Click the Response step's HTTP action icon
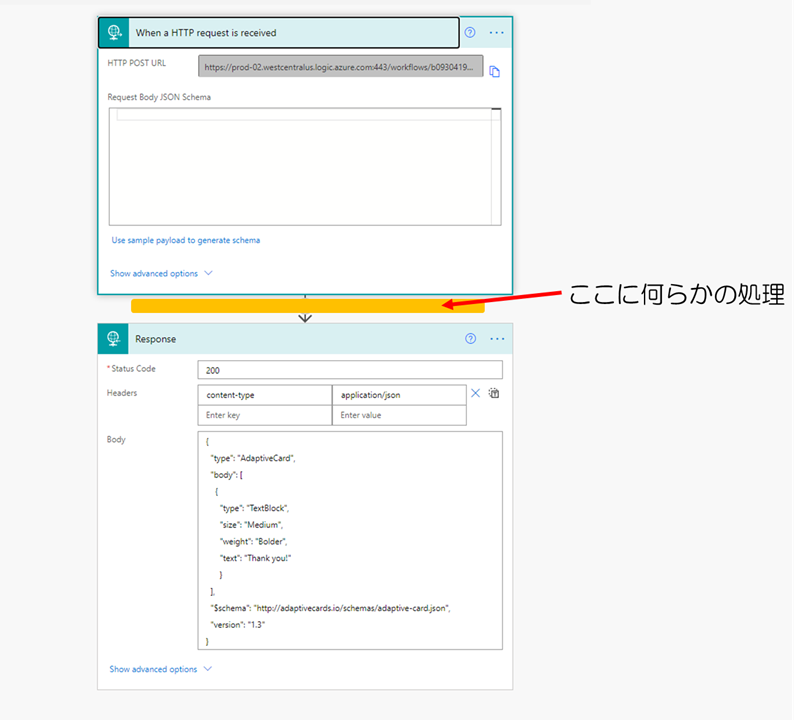This screenshot has height=720, width=800. 113,339
